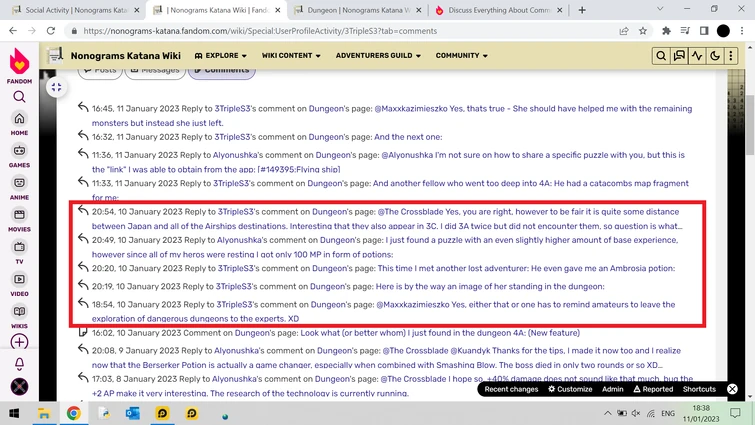
Task: Open the wiki Discuss icon
Action: click(x=679, y=56)
